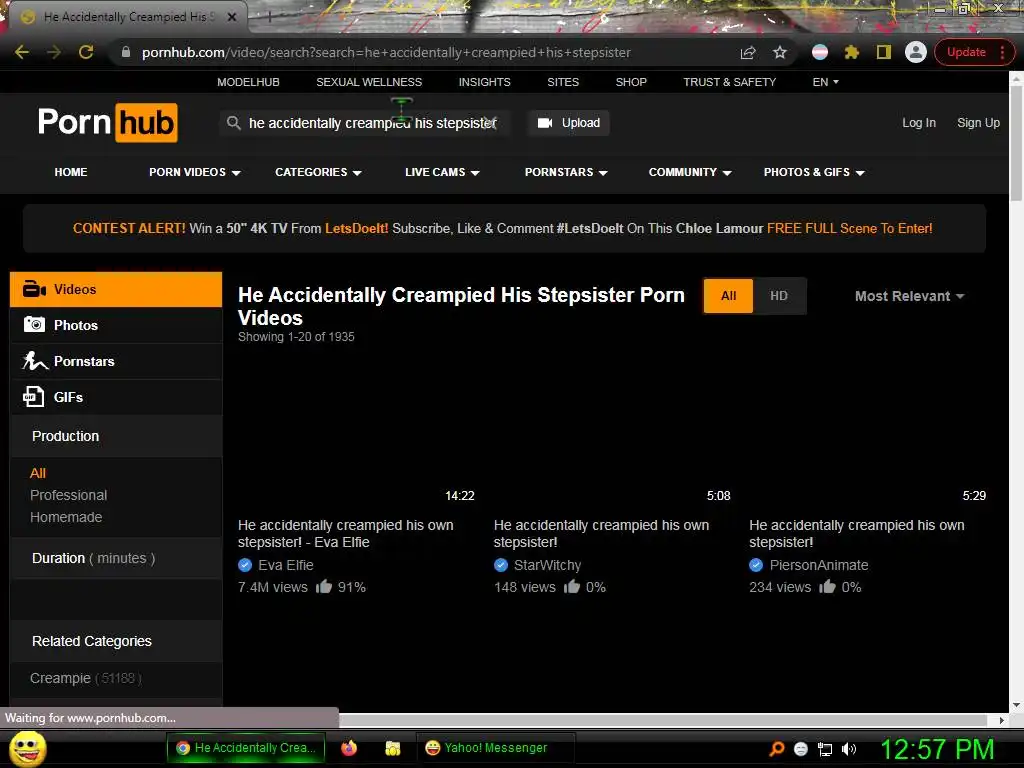This screenshot has width=1024, height=768.
Task: Open the SHOP link in top bar
Action: 631,82
